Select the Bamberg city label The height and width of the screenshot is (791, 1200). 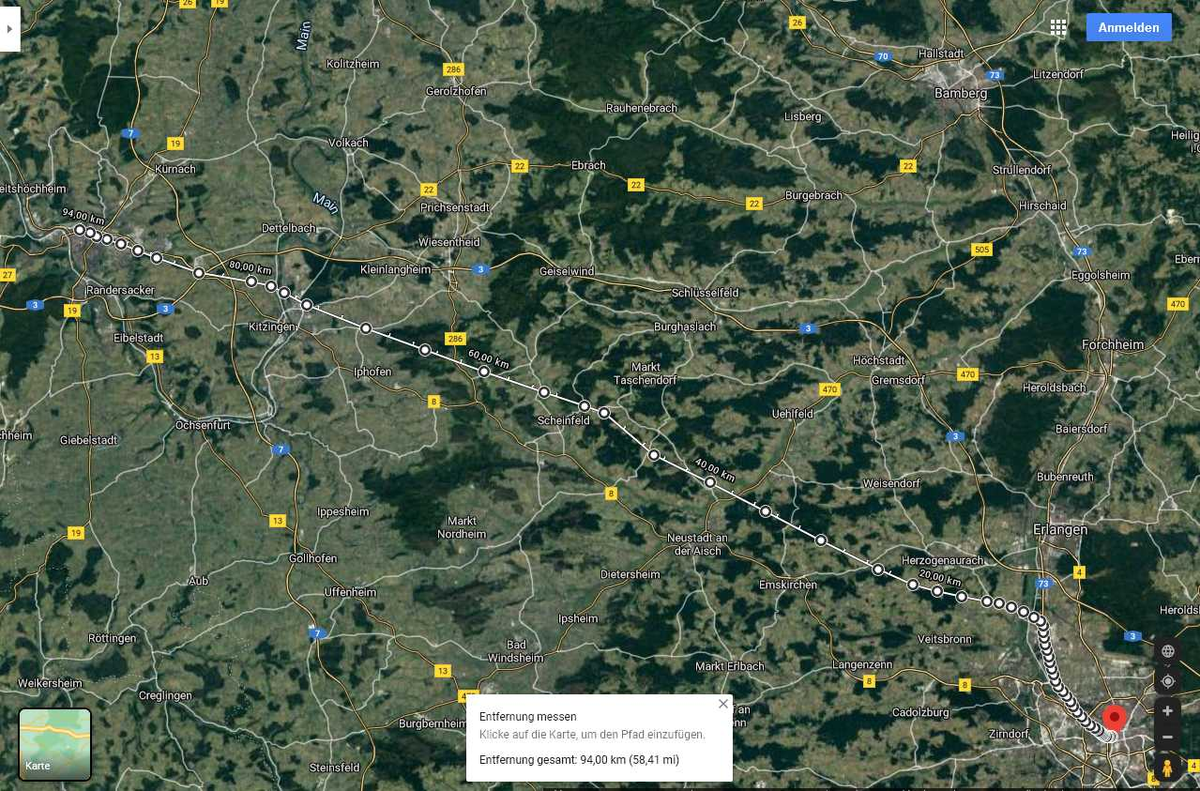(960, 93)
